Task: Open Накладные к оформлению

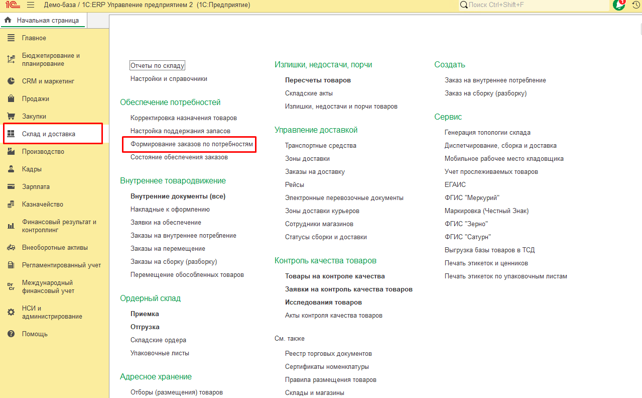Action: tap(170, 209)
